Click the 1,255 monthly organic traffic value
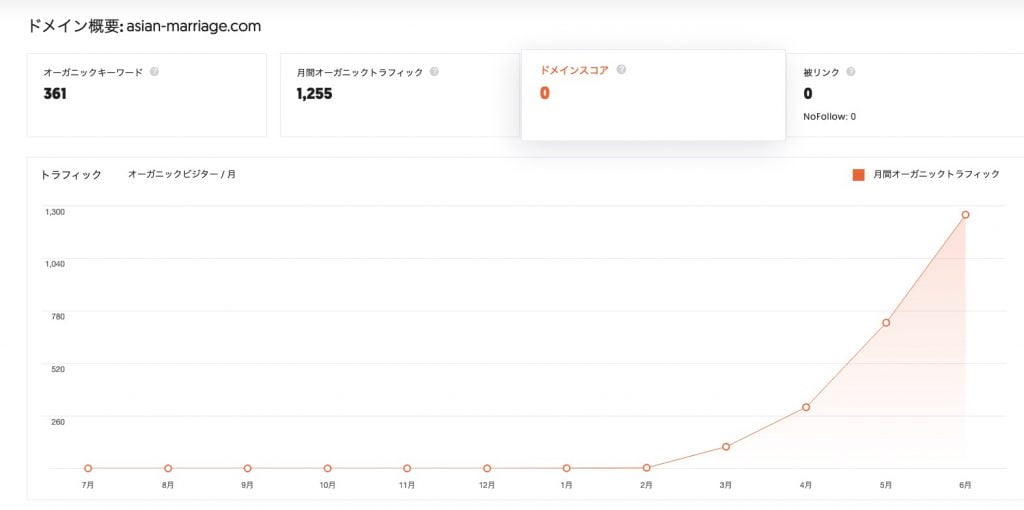The width and height of the screenshot is (1024, 510). pos(314,94)
